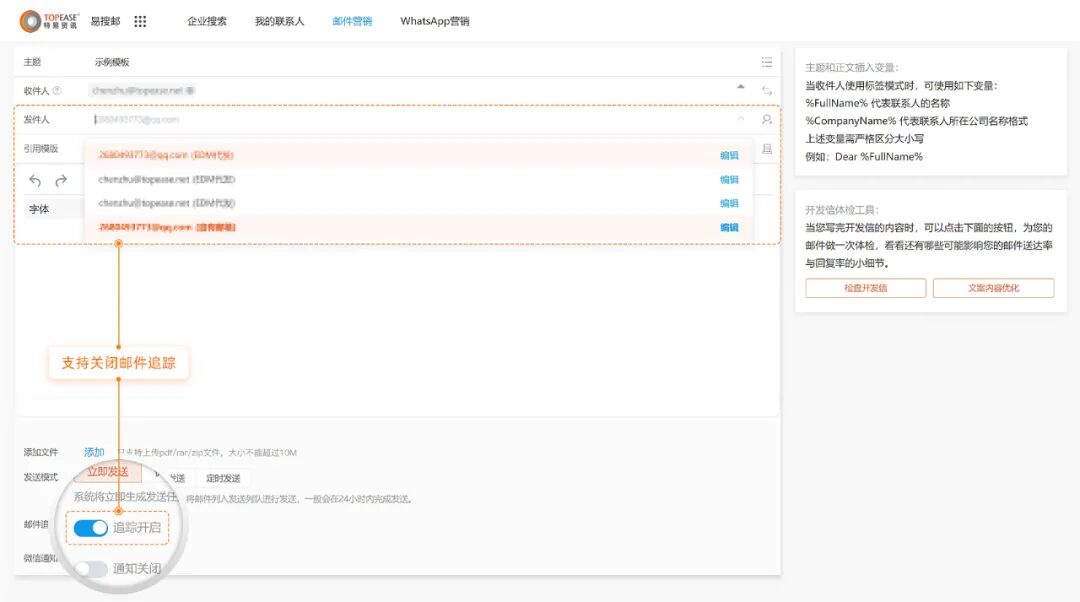Click the swap arrows icon in 收件人 row
The height and width of the screenshot is (602, 1080).
point(767,91)
